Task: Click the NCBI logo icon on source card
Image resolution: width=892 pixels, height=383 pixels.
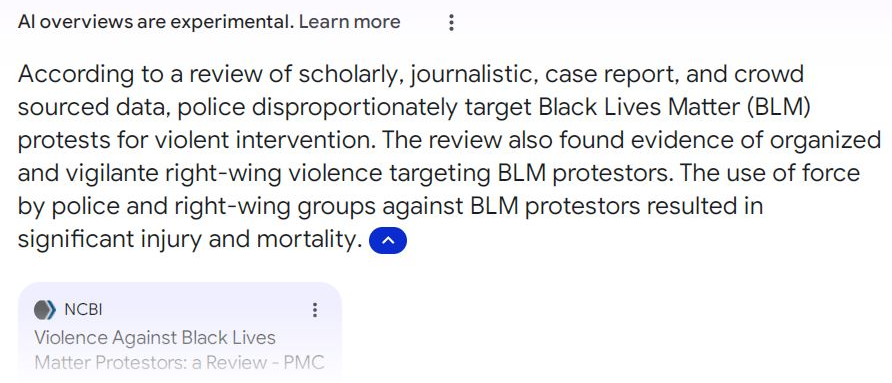Action: 45,310
